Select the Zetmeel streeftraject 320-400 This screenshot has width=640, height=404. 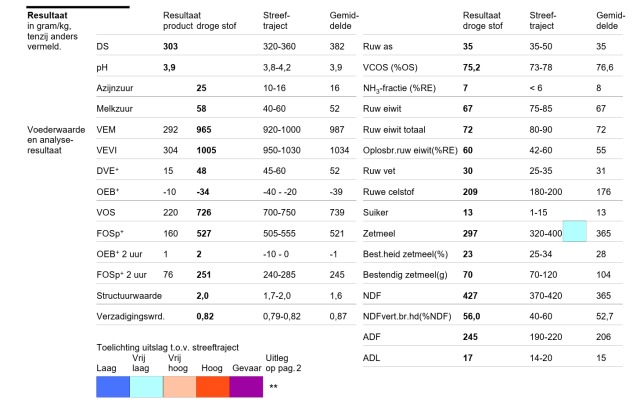(x=546, y=233)
